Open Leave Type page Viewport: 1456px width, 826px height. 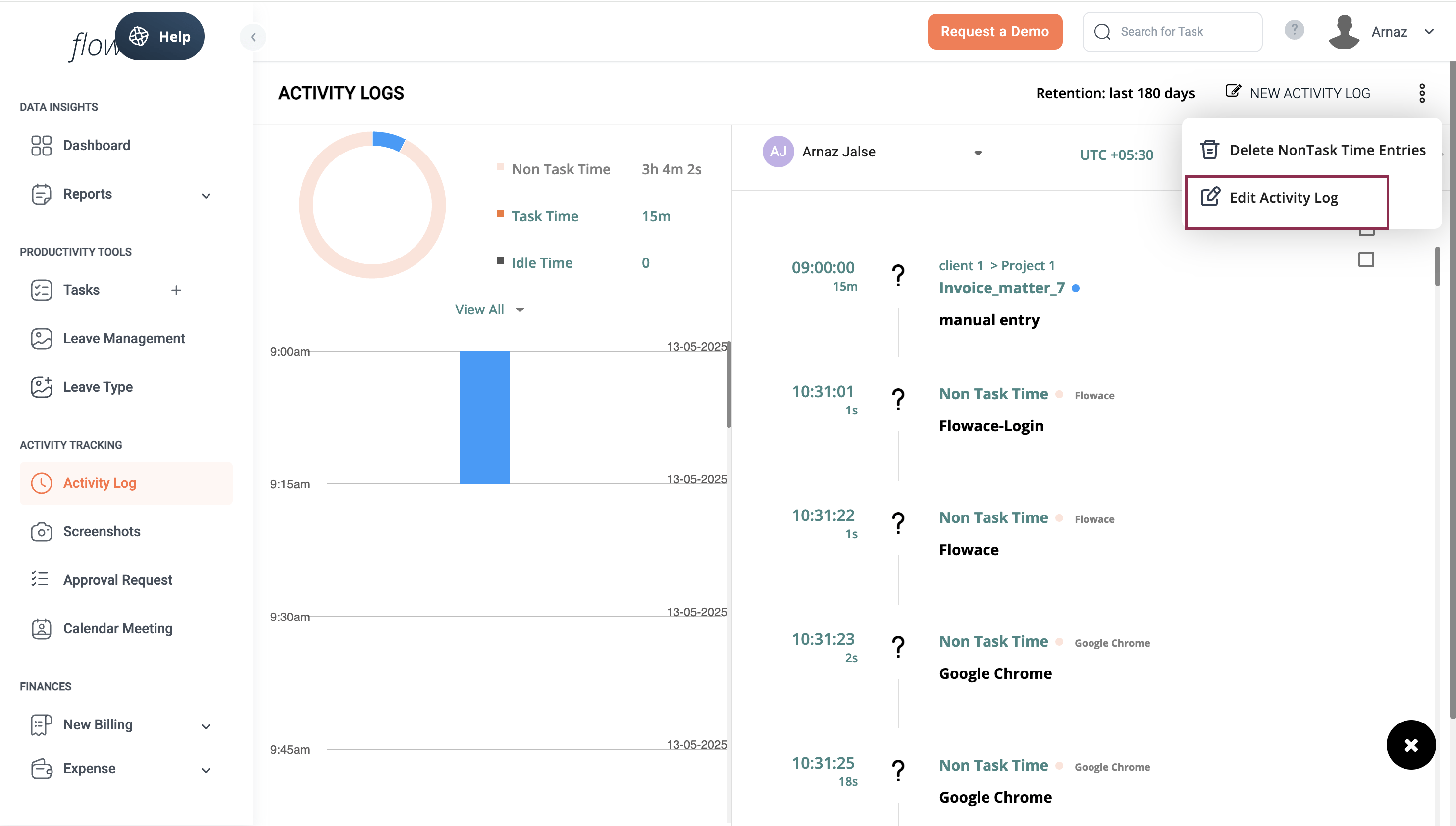pos(98,387)
